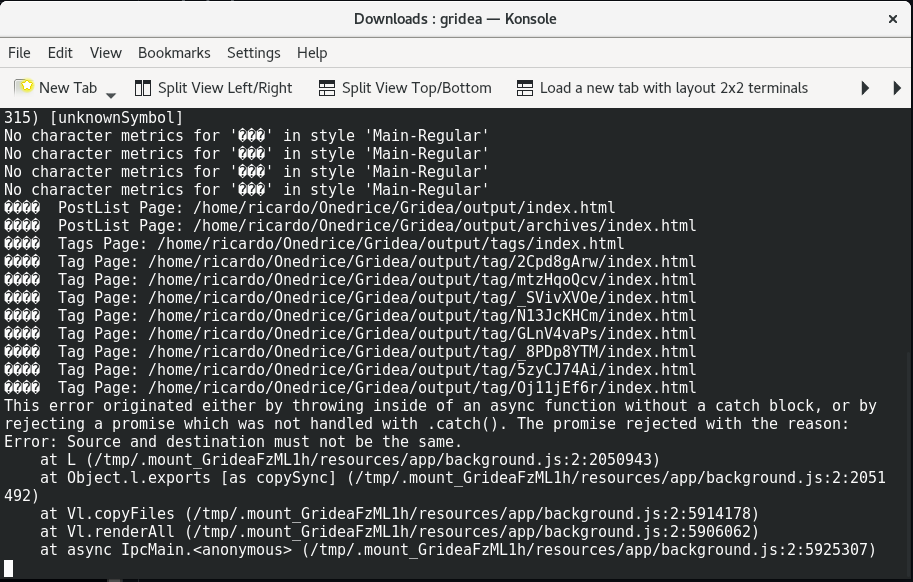Image resolution: width=913 pixels, height=582 pixels.
Task: Click the blinking cursor in the terminal
Action: (x=9, y=568)
